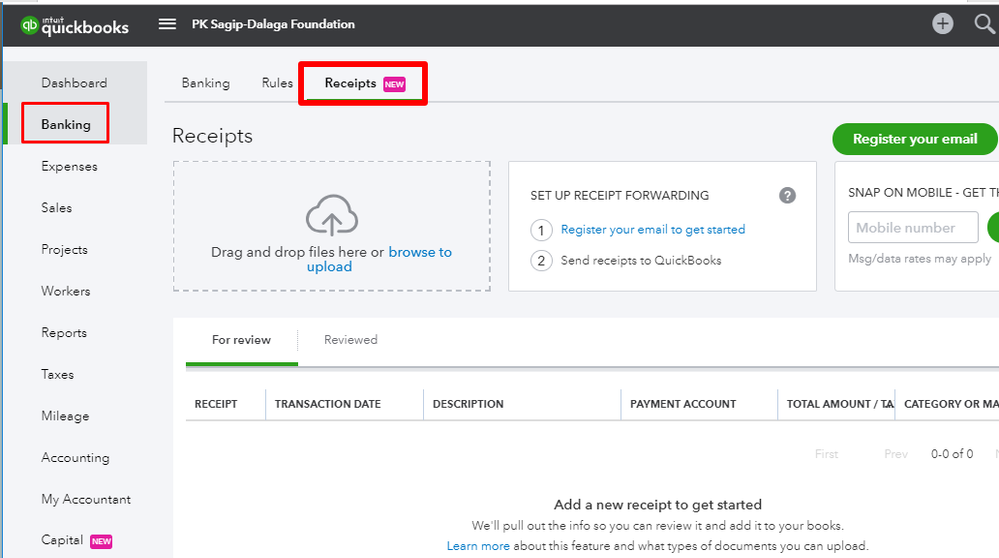Open the Reports sidebar item
This screenshot has height=558, width=999.
(x=64, y=333)
